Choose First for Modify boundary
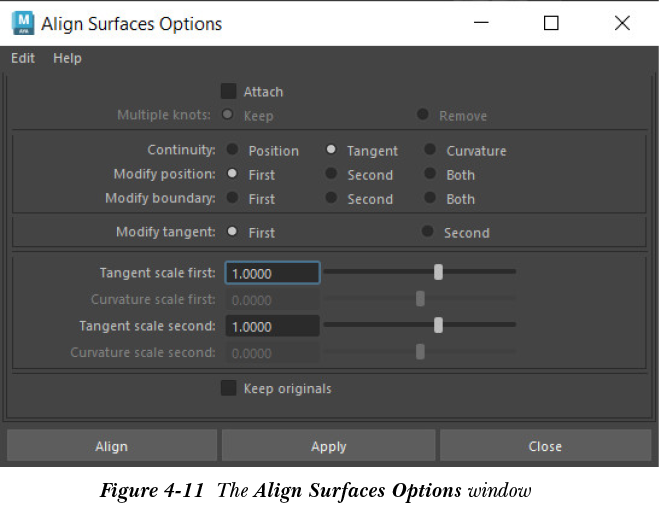This screenshot has width=659, height=513. pos(233,198)
